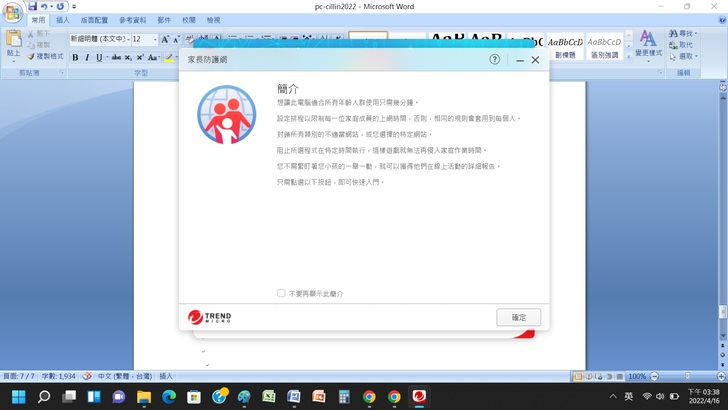This screenshot has height=410, width=728.
Task: Expand underline style dropdown arrow
Action: click(x=107, y=58)
